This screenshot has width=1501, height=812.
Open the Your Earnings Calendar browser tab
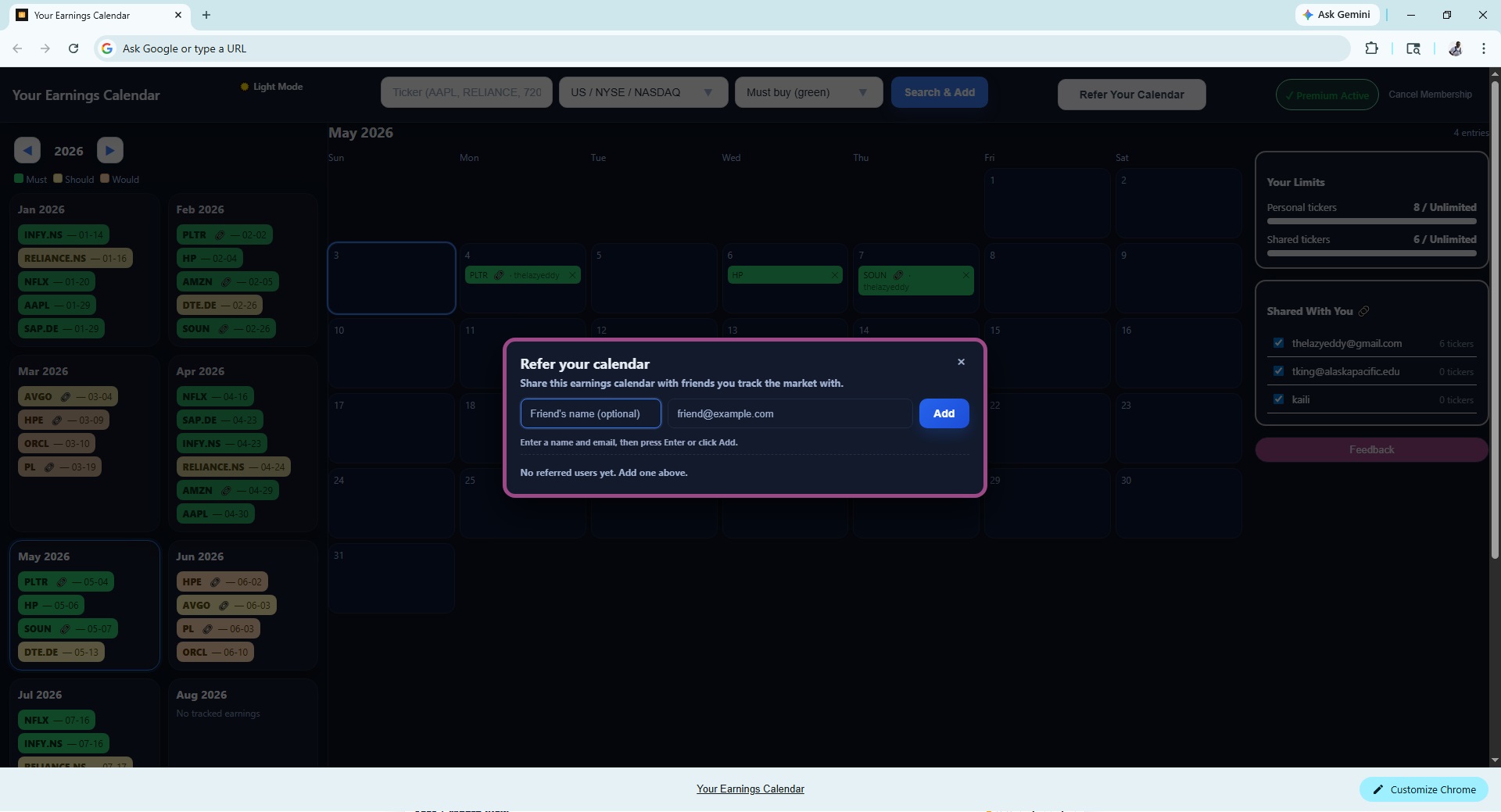click(x=99, y=15)
